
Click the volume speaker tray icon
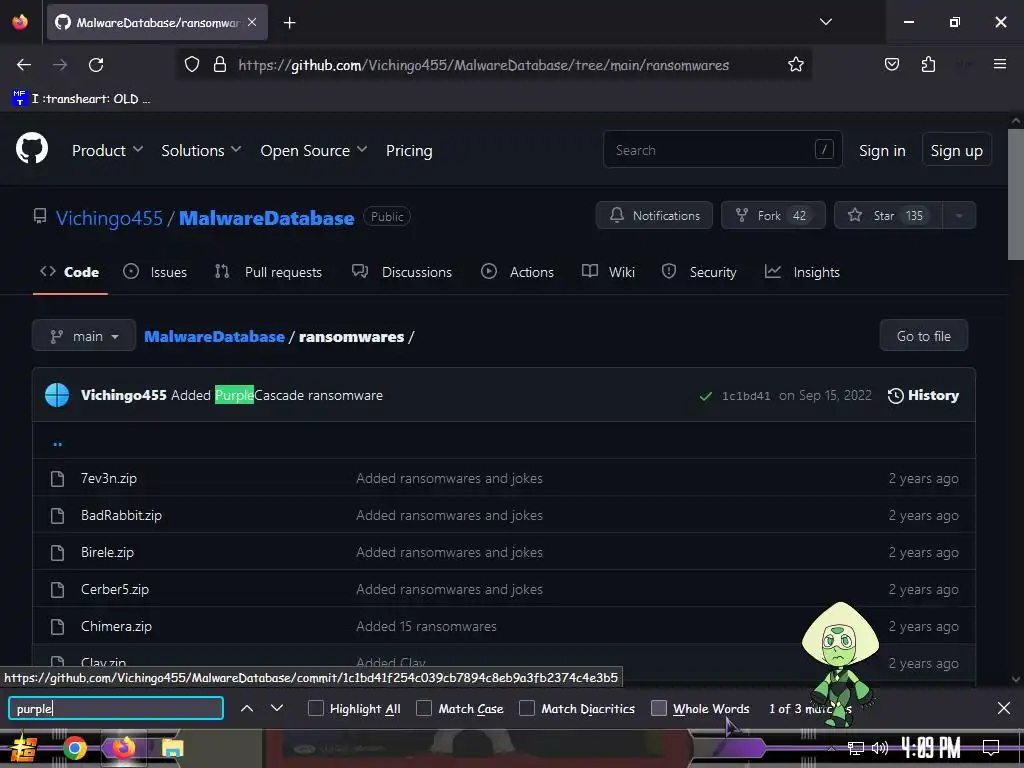pyautogui.click(x=880, y=748)
